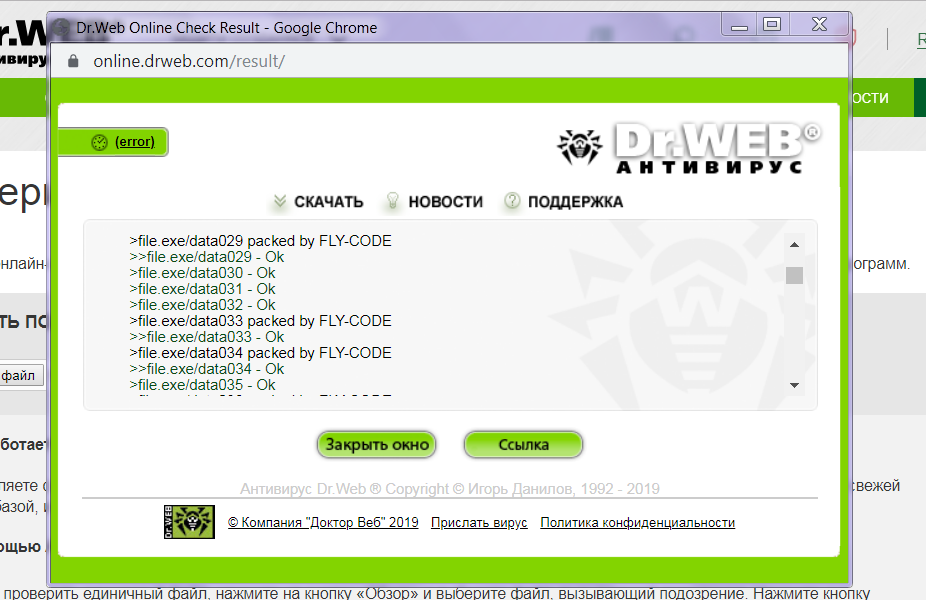Open the ПОДДЕРЖКА menu item
Viewport: 926px width, 600px height.
click(575, 202)
